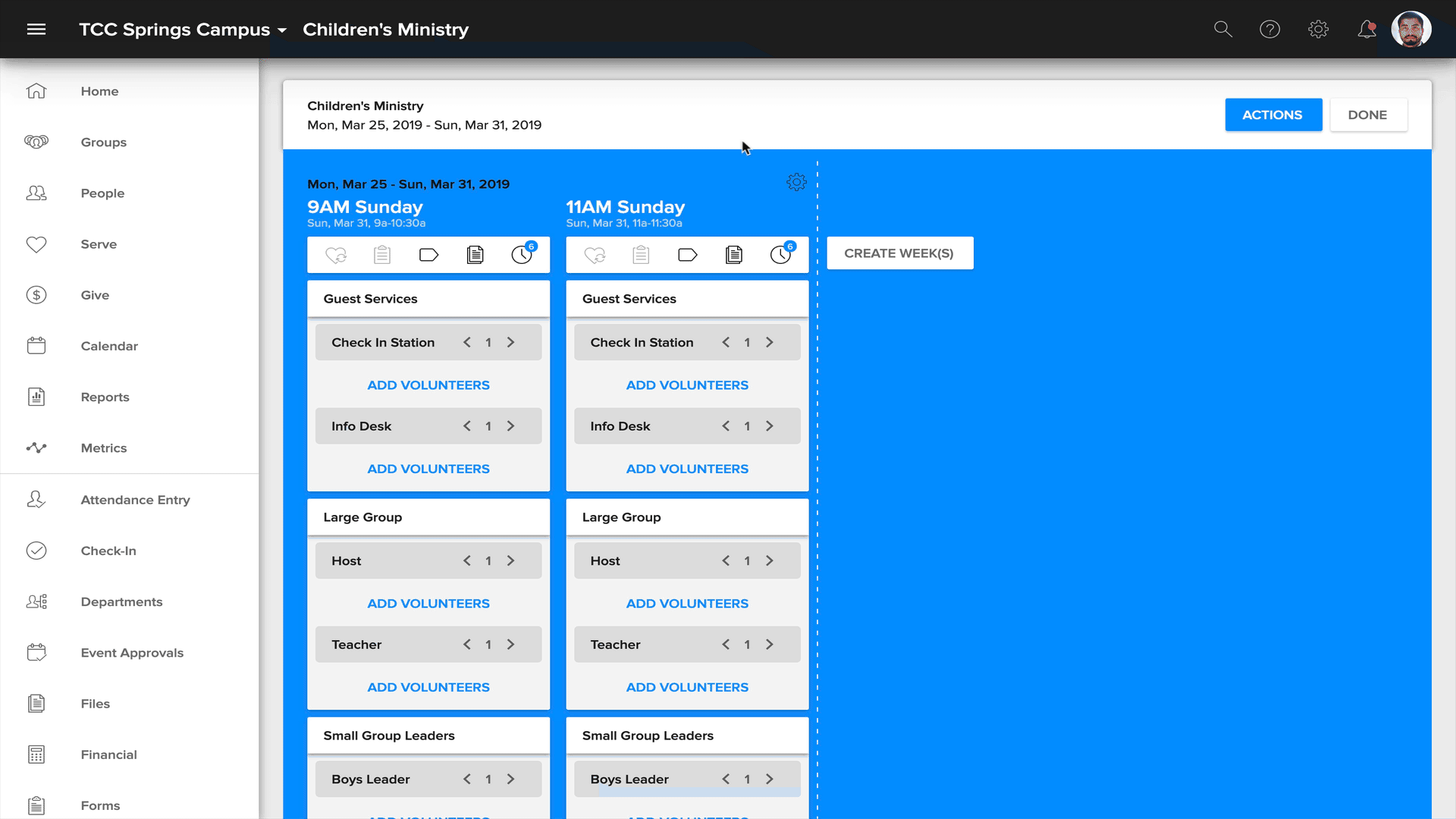1456x819 pixels.
Task: Click the help question mark icon
Action: click(x=1269, y=30)
